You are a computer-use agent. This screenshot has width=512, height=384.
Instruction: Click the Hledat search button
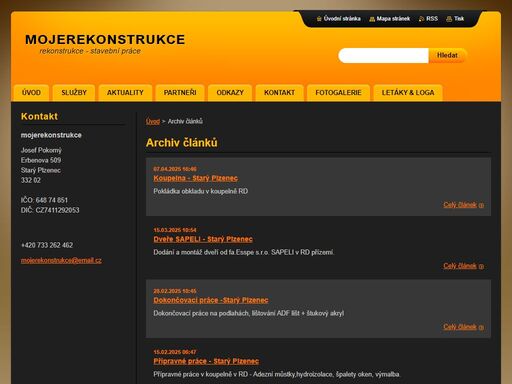[447, 55]
